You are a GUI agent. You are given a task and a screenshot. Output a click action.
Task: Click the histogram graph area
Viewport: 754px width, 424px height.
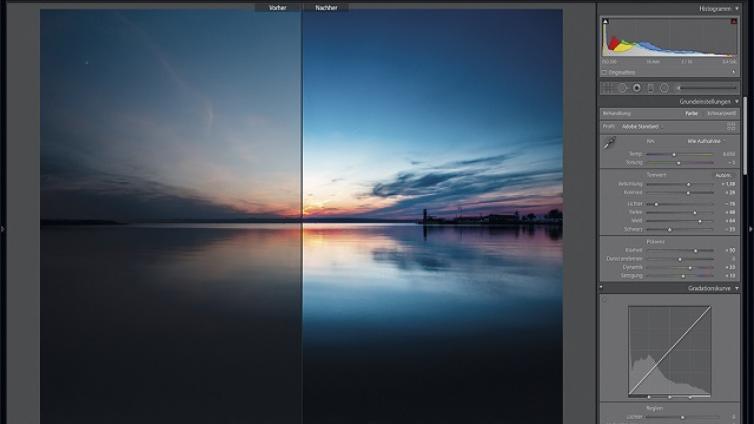(669, 37)
